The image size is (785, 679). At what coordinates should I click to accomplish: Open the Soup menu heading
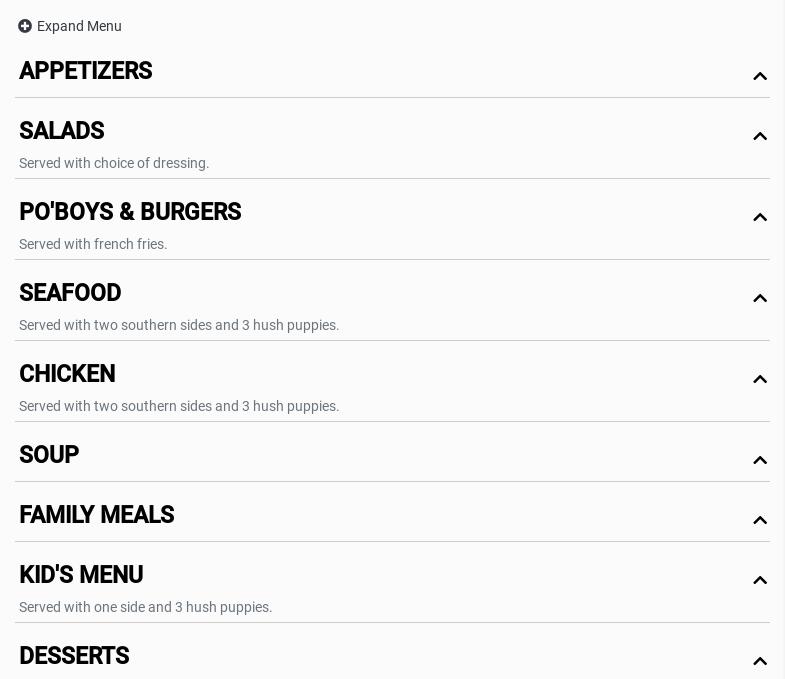pyautogui.click(x=49, y=455)
